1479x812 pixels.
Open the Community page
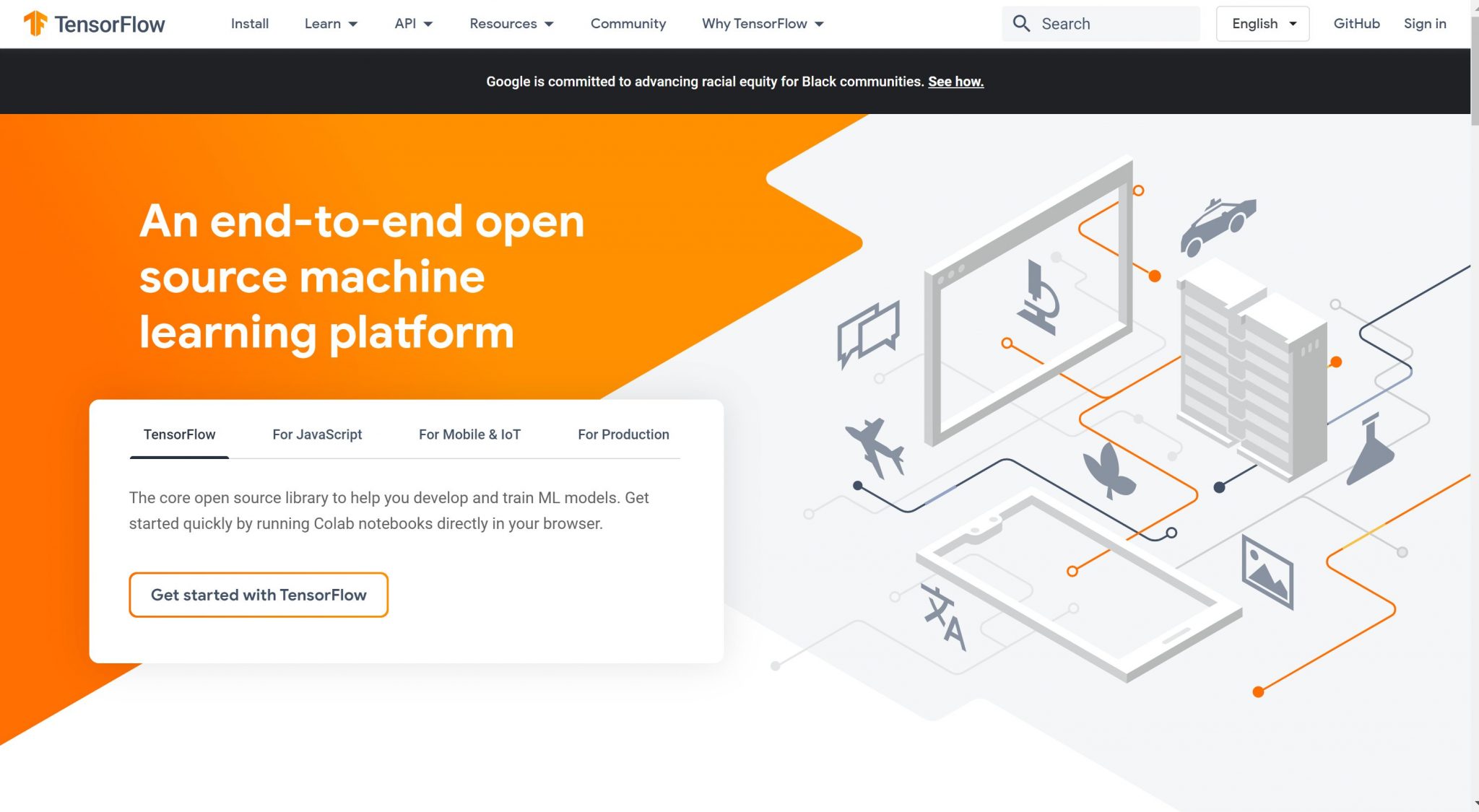(x=628, y=24)
